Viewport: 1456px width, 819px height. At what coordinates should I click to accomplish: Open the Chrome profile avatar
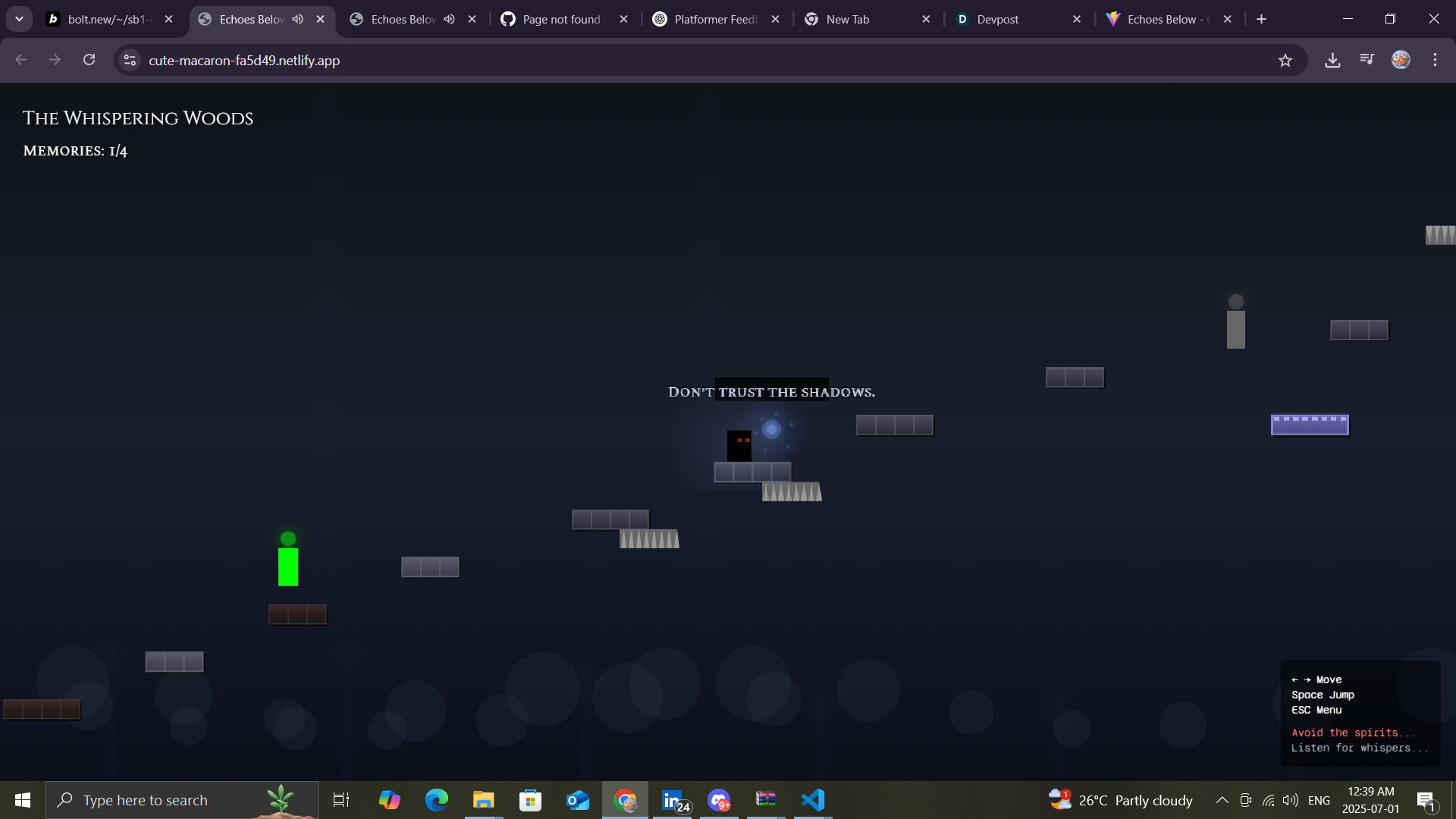tap(1401, 60)
